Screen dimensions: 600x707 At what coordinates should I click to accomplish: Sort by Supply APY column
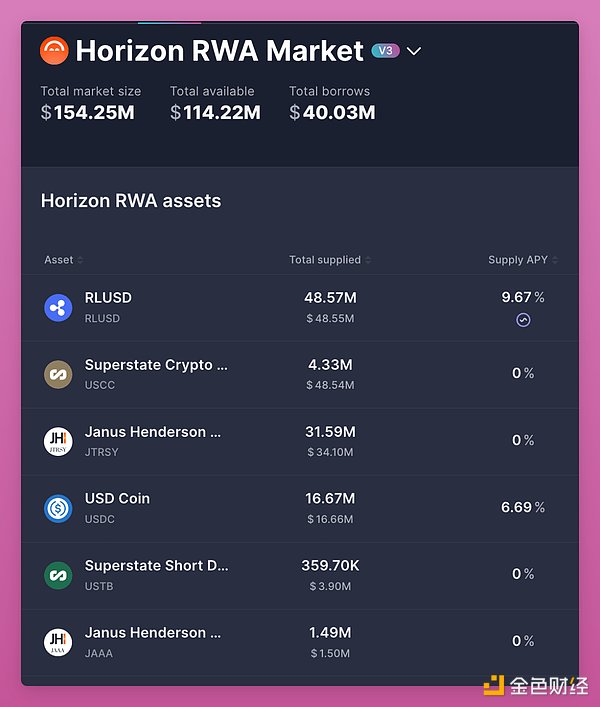(x=522, y=260)
